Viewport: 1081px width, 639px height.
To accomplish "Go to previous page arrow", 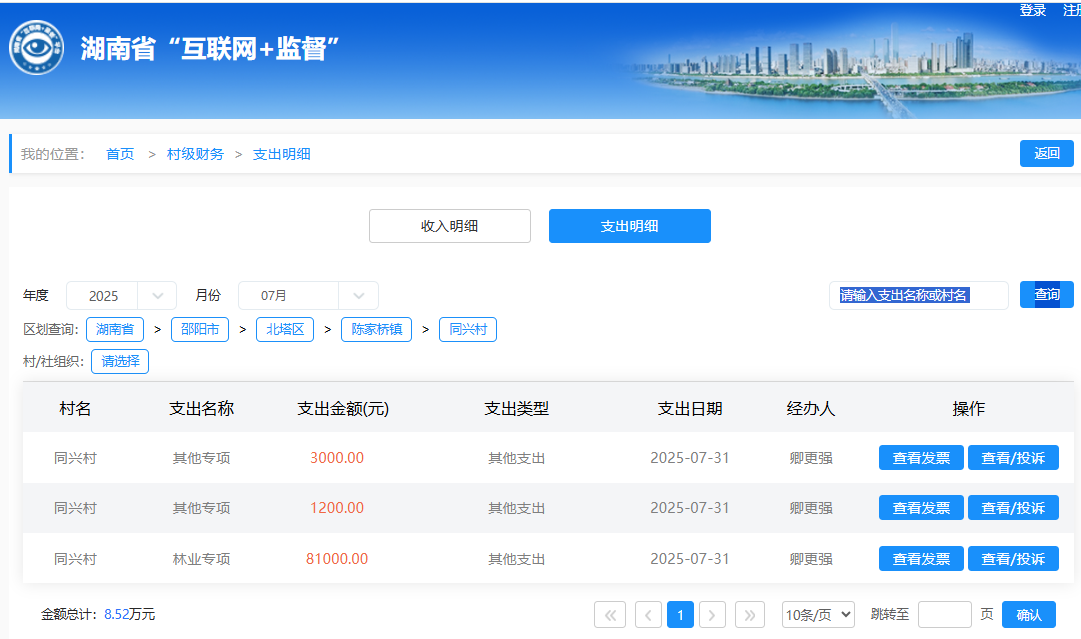I will coord(648,615).
